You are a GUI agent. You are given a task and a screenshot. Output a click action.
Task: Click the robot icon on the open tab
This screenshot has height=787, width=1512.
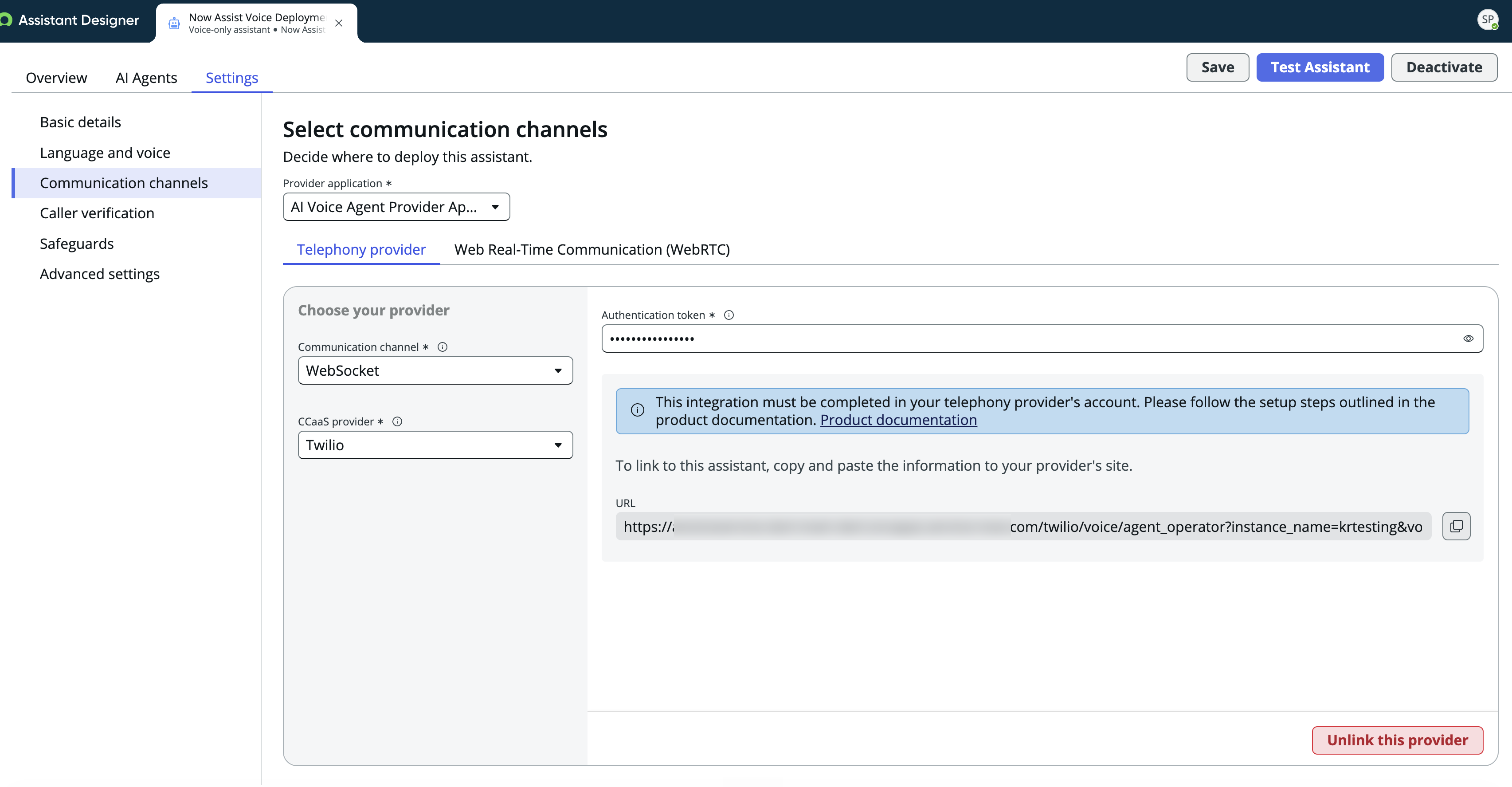tap(174, 24)
